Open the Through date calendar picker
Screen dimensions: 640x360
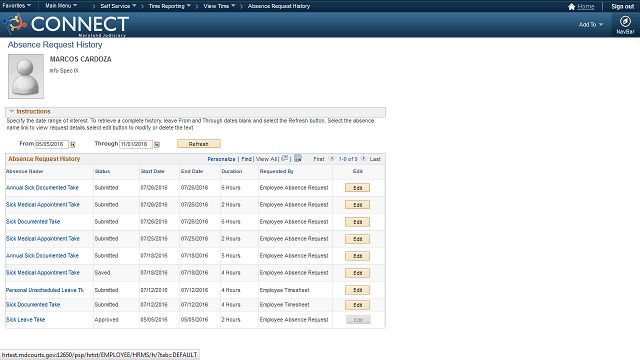(x=157, y=144)
